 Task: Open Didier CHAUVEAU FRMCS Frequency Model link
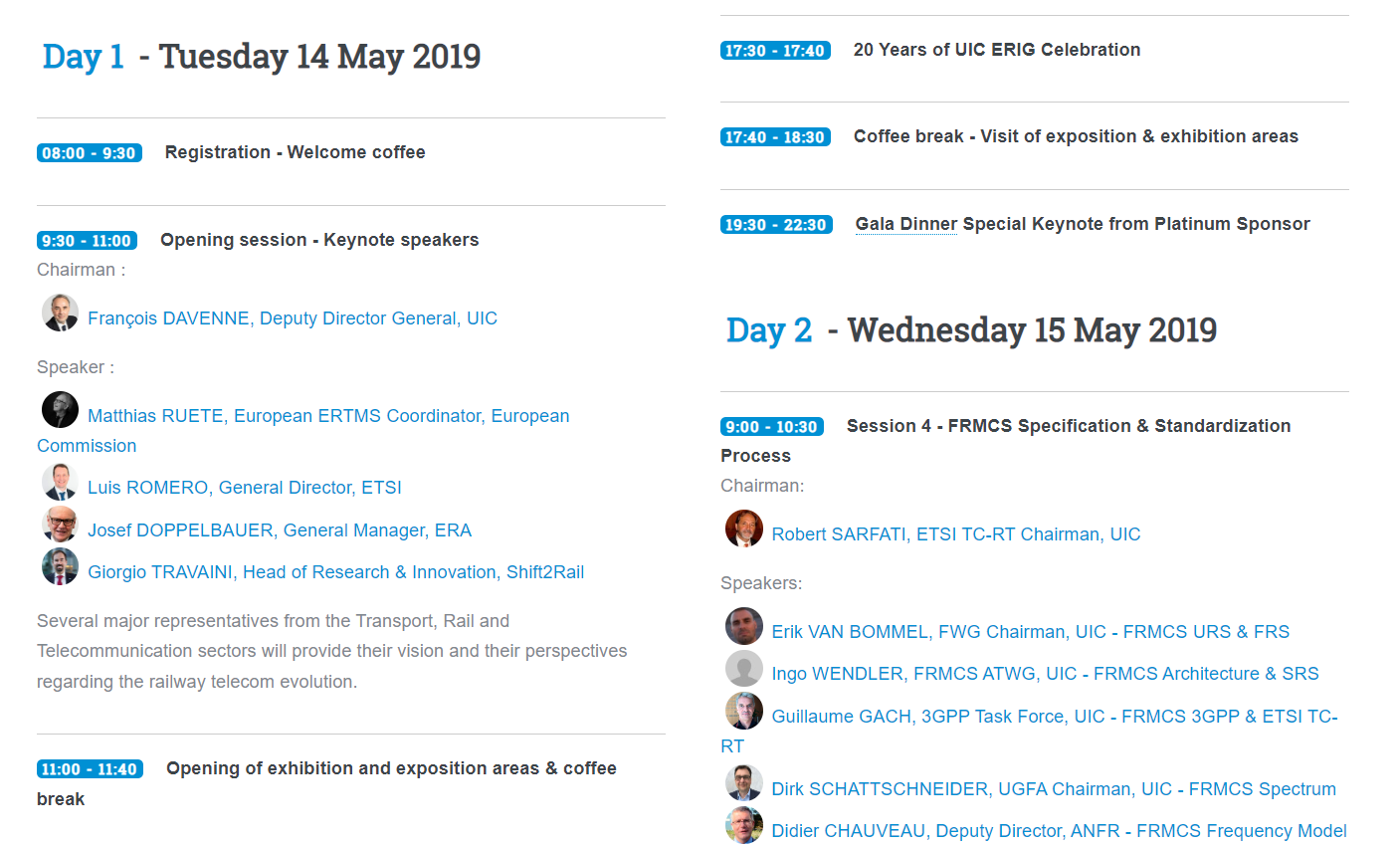(1060, 831)
